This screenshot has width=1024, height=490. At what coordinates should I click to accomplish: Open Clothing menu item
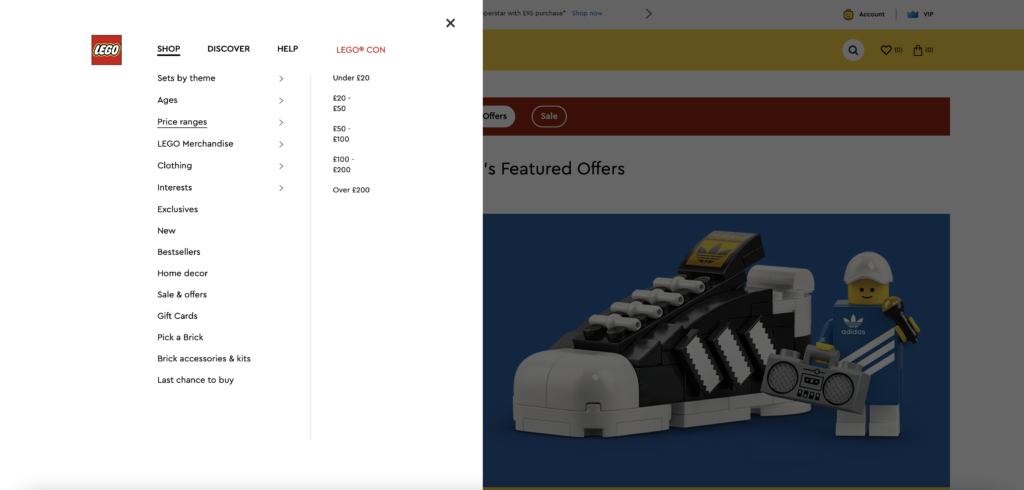pyautogui.click(x=174, y=165)
